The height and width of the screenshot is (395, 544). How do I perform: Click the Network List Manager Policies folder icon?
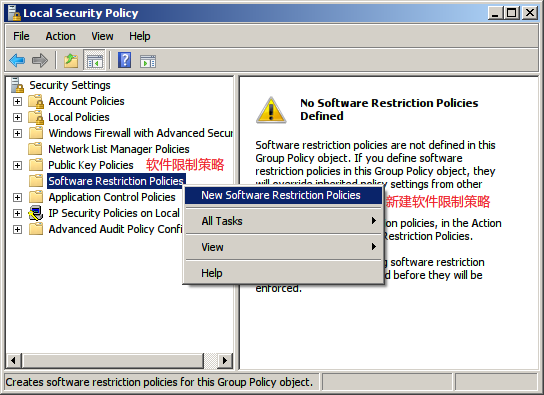pos(36,149)
